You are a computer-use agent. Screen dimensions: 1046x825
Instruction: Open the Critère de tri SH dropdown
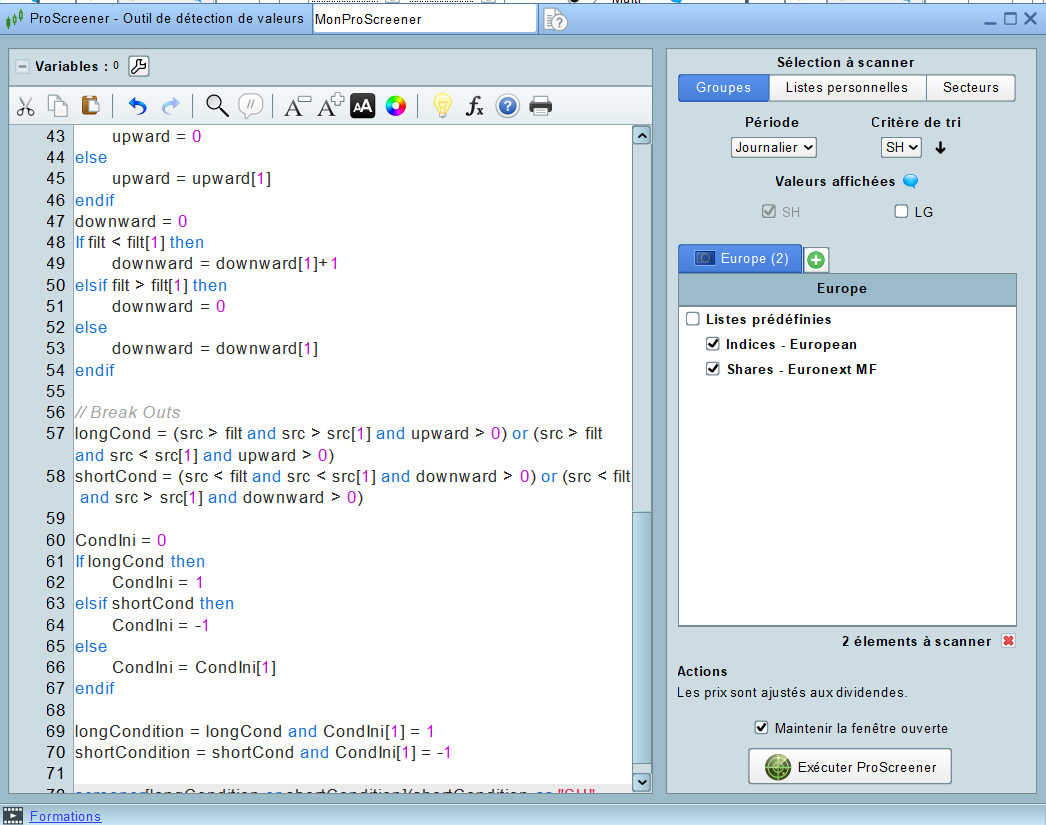(901, 147)
